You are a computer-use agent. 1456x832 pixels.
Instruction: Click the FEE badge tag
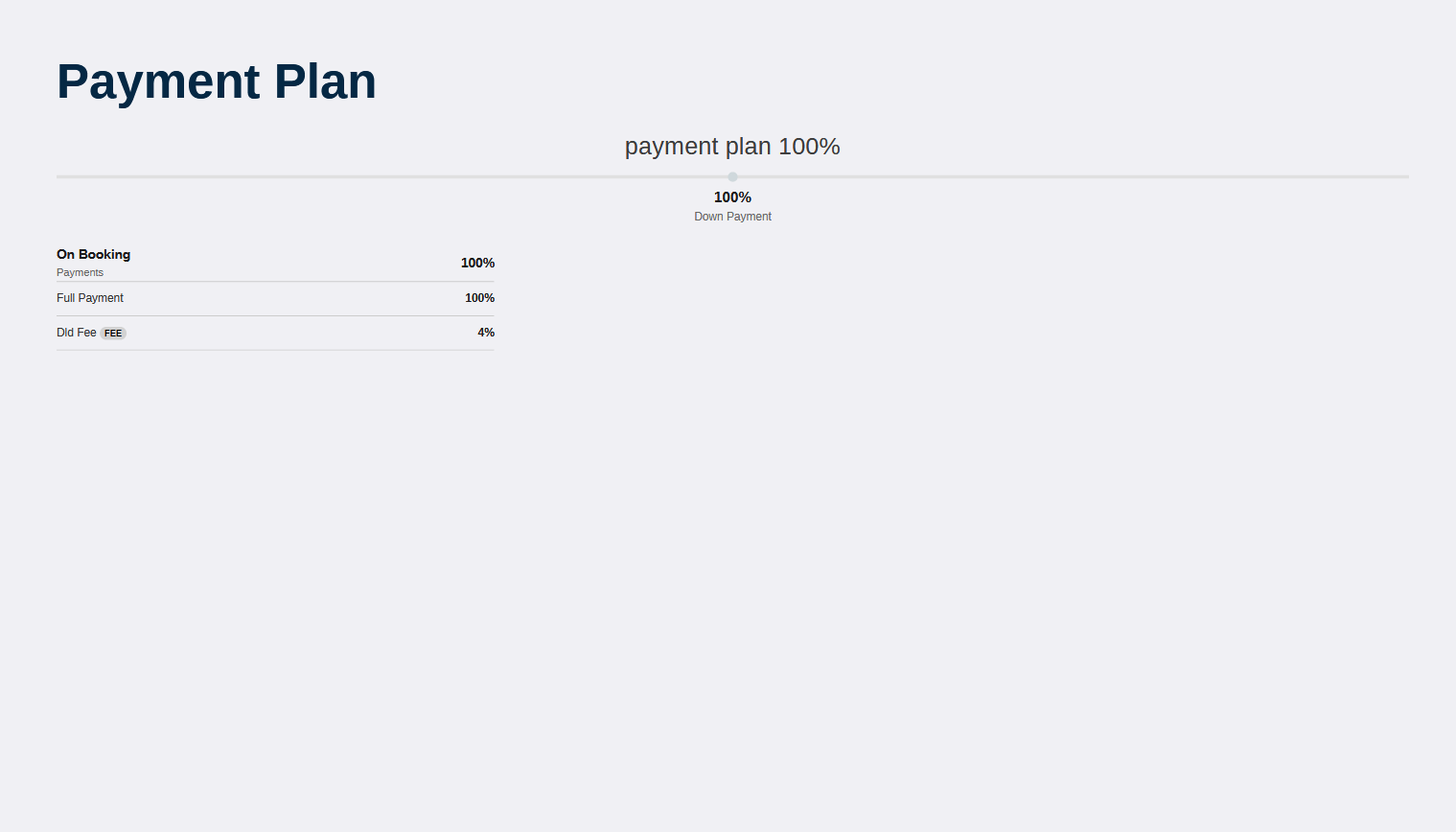click(113, 334)
